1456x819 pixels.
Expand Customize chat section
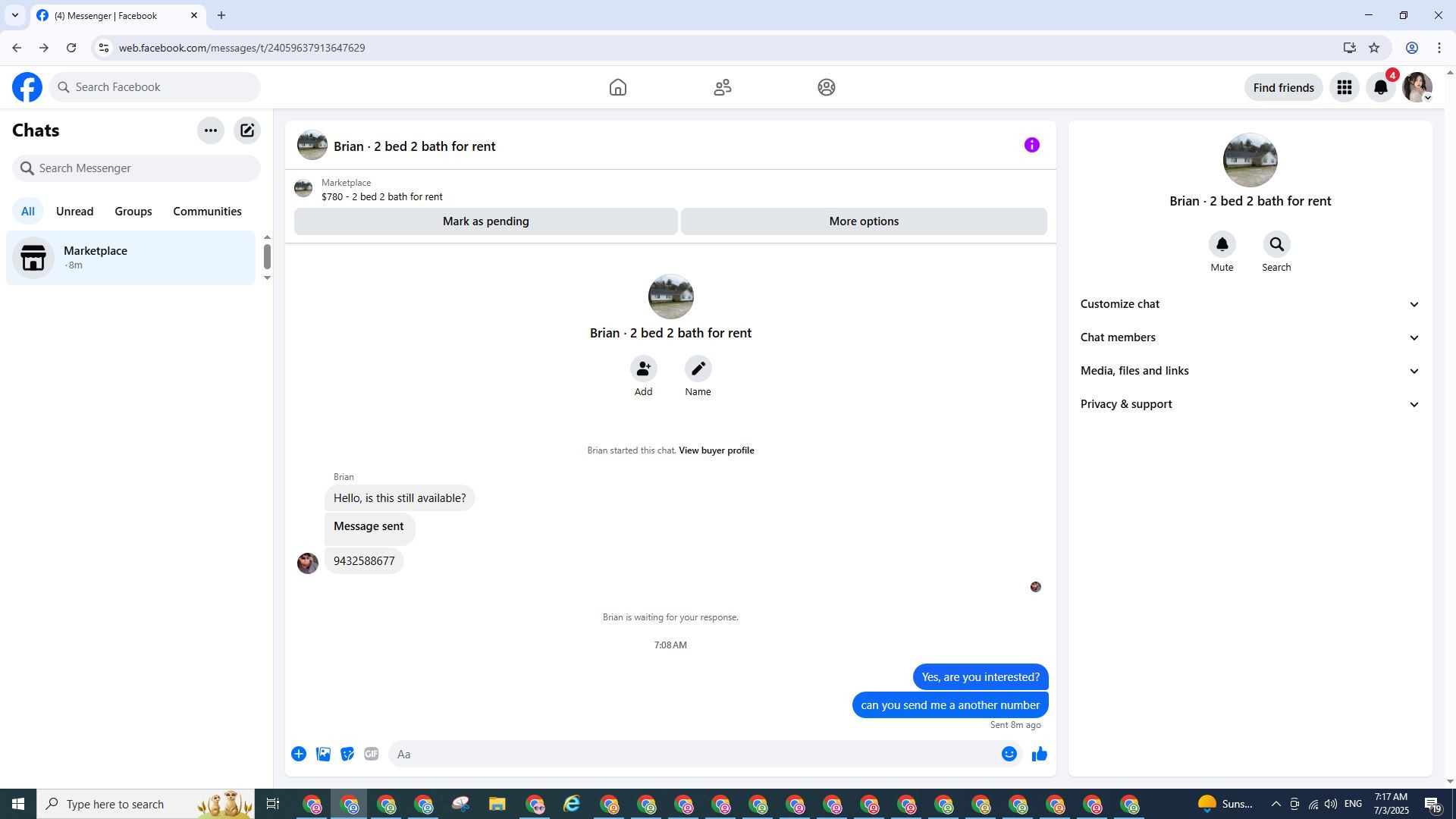(x=1249, y=304)
